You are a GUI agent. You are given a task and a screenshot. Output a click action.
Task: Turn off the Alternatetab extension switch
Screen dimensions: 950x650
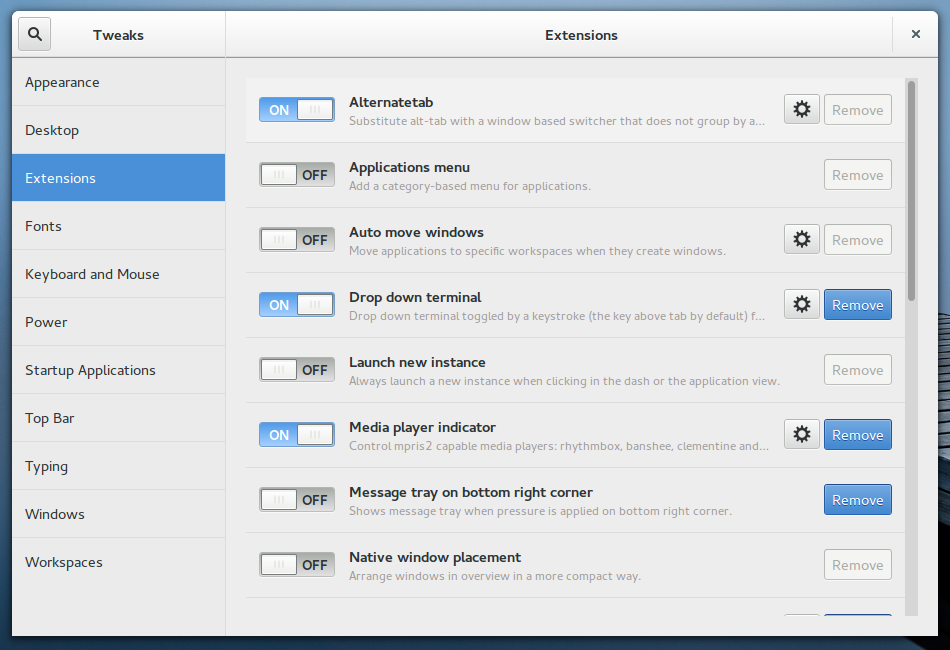point(296,110)
